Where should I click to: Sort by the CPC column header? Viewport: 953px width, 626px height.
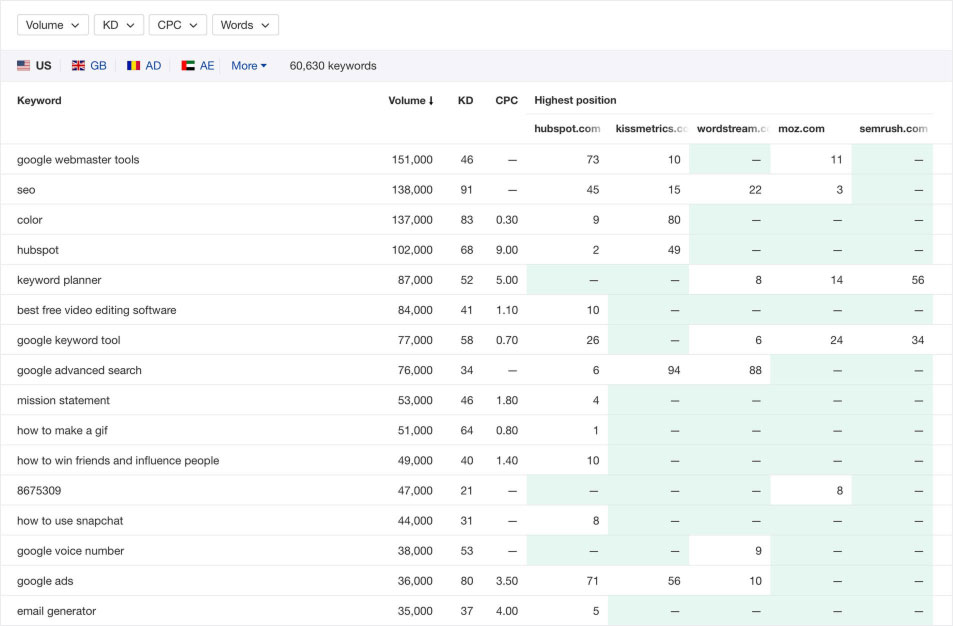tap(506, 100)
